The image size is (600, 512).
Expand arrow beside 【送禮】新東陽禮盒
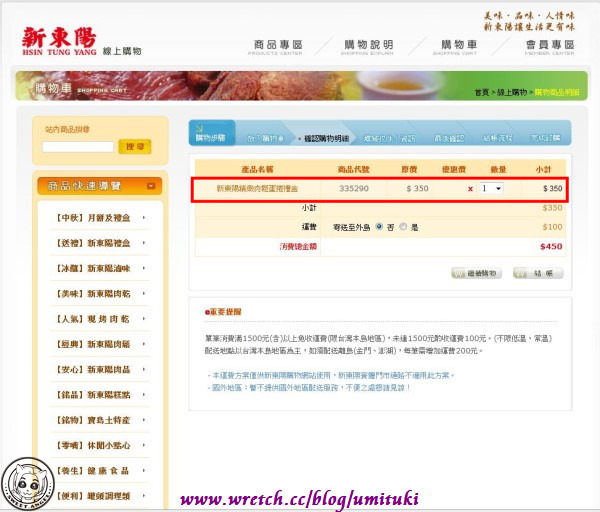tap(144, 243)
